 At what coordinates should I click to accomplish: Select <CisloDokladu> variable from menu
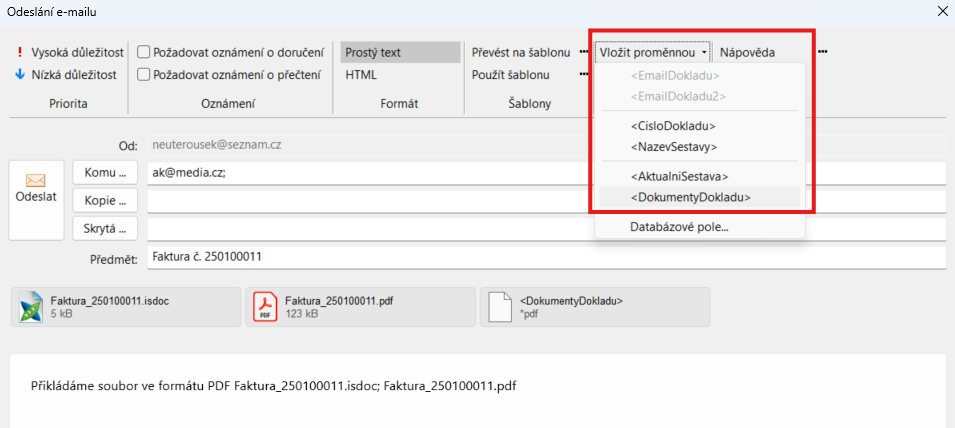click(x=673, y=126)
